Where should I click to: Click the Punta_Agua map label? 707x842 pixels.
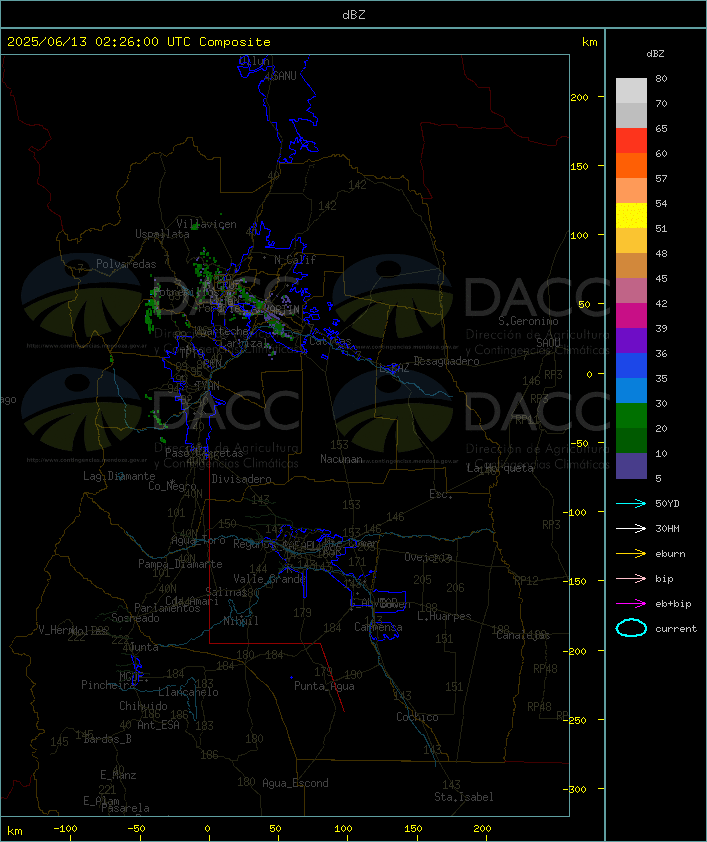point(324,686)
